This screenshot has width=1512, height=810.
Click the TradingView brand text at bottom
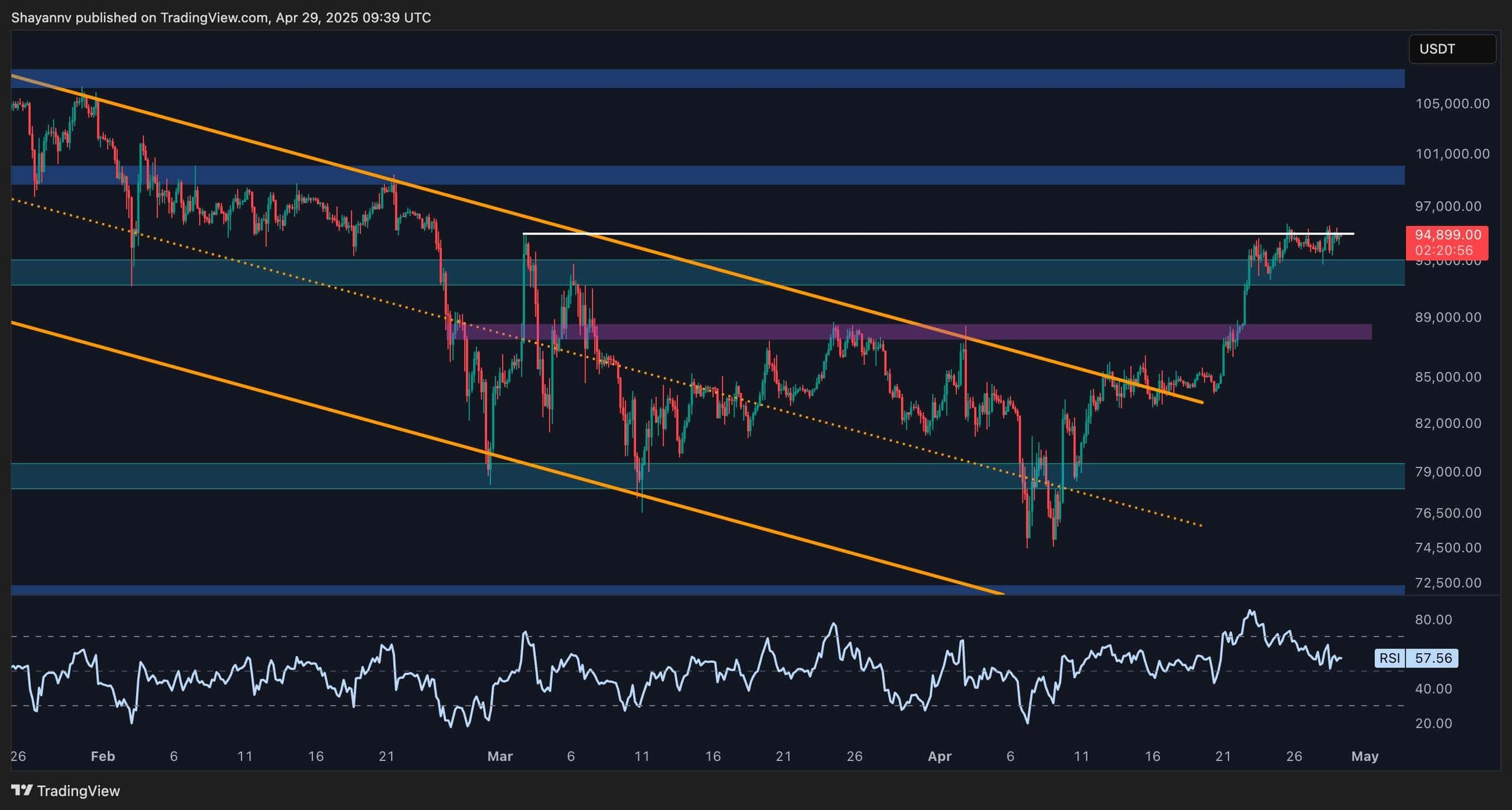click(78, 791)
